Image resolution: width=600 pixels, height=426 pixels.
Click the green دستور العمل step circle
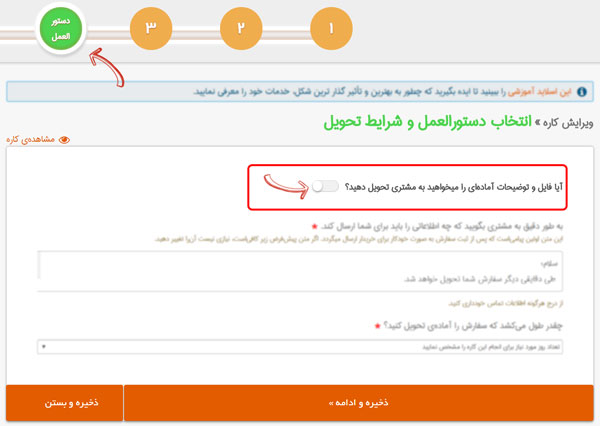[60, 29]
